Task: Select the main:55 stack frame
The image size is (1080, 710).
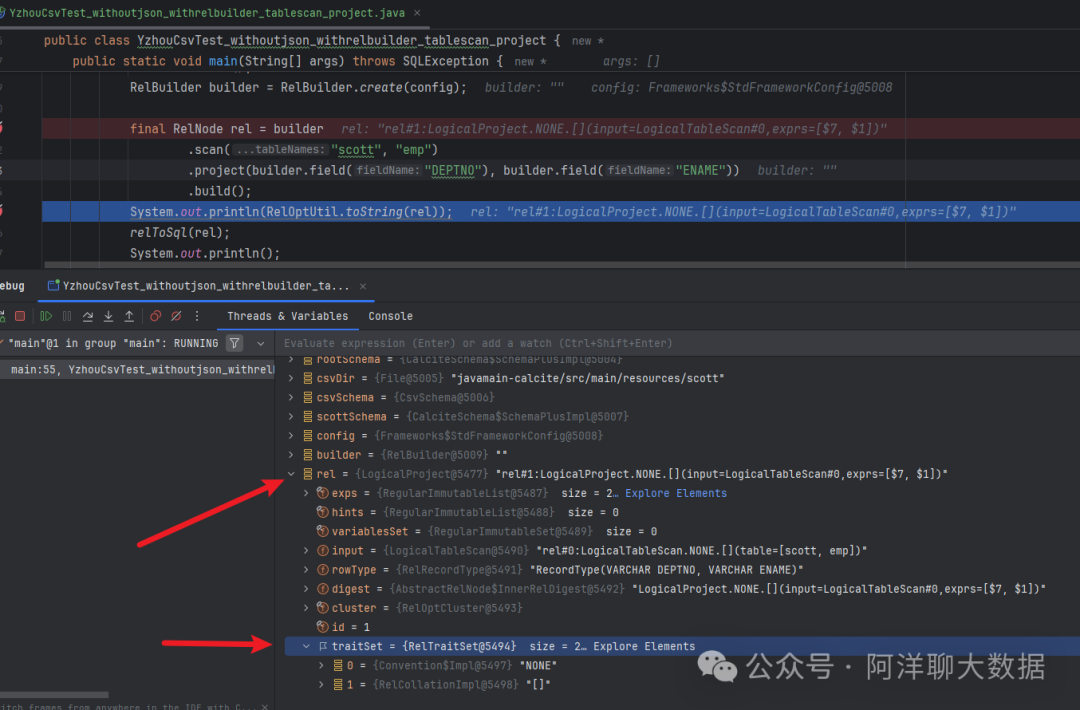Action: pyautogui.click(x=140, y=369)
